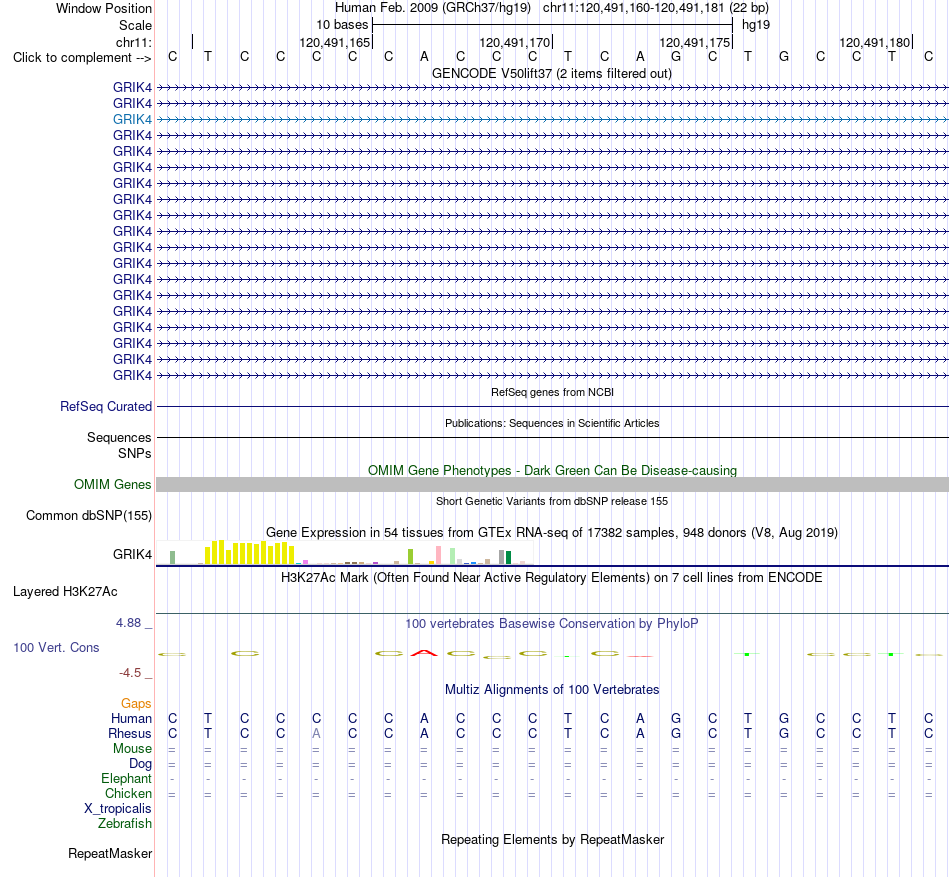
Task: Click the GENCODE V50lift37 track title
Action: pyautogui.click(x=552, y=74)
